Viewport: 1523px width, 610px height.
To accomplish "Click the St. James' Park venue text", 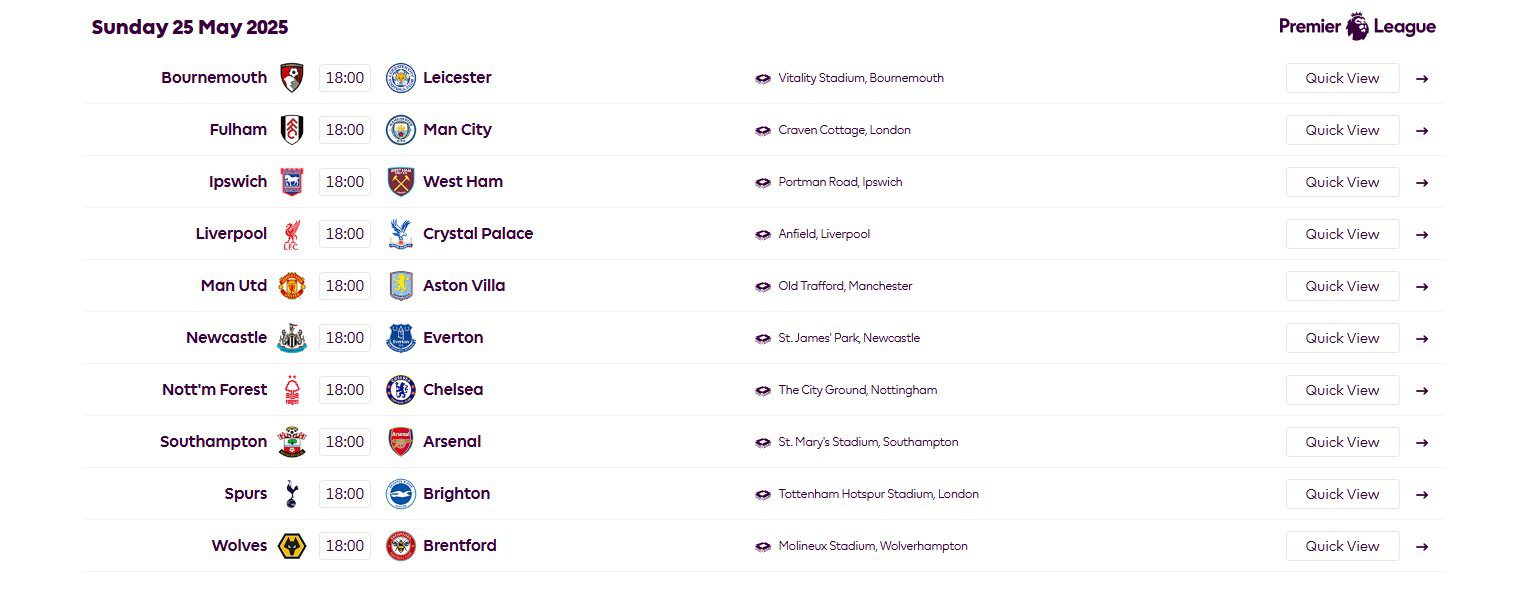I will [x=849, y=338].
